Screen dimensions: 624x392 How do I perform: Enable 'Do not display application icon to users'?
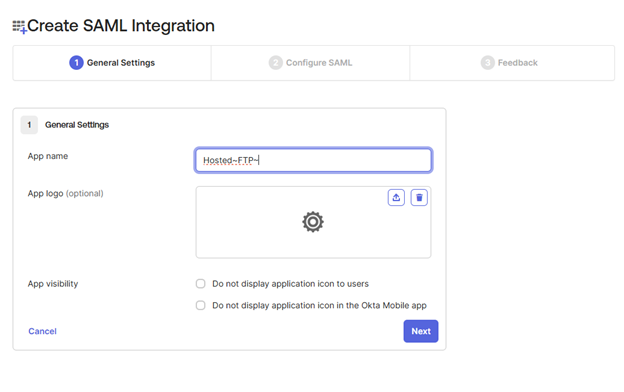[x=201, y=284]
